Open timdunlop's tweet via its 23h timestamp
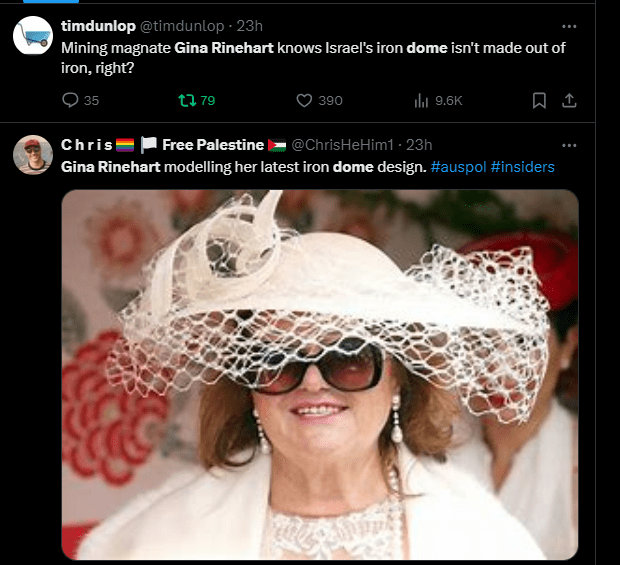The height and width of the screenshot is (565, 620). pyautogui.click(x=250, y=26)
